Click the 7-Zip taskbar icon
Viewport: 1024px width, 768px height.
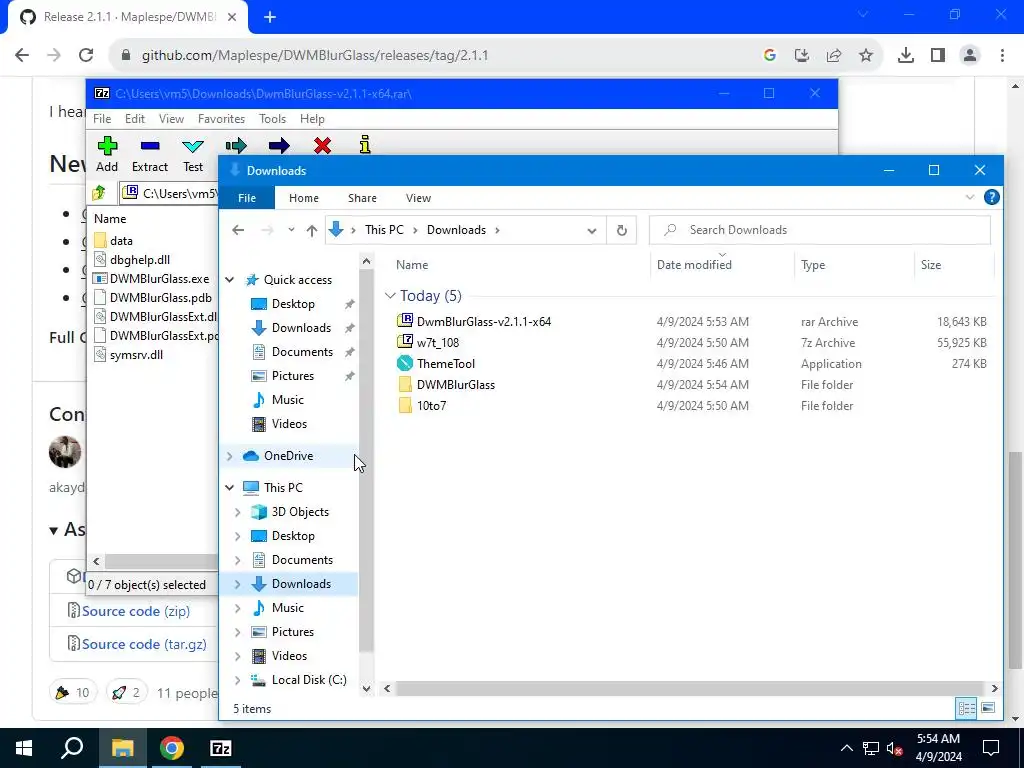(x=221, y=748)
